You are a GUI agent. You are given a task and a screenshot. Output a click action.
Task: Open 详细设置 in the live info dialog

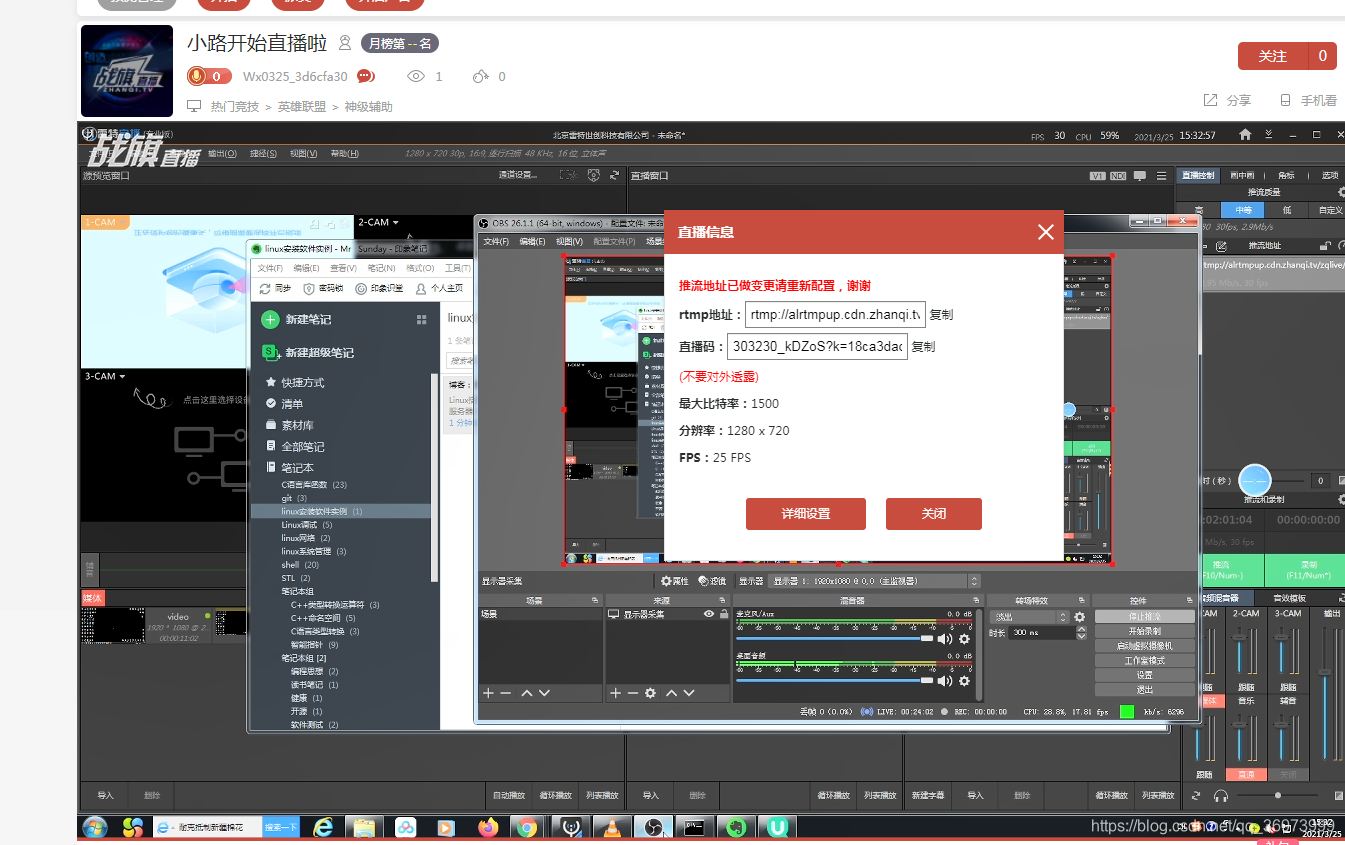pos(806,514)
